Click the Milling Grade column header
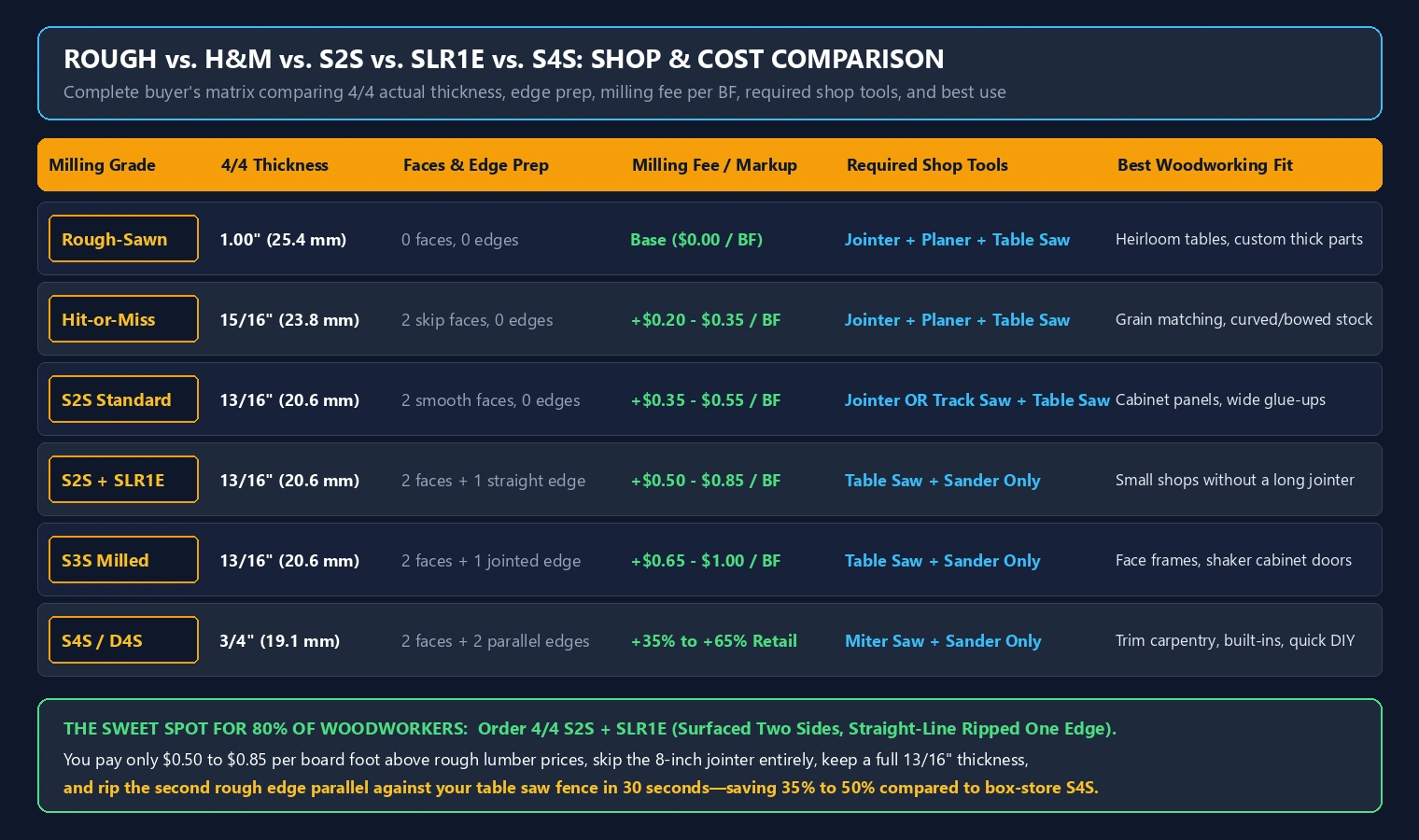The height and width of the screenshot is (840, 1419). pyautogui.click(x=102, y=165)
